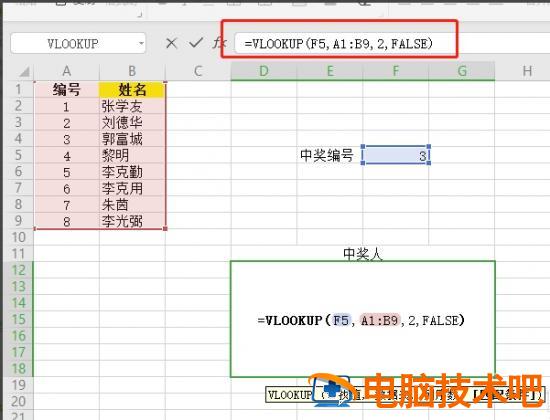Click number 7 next to 朱茵
This screenshot has width=550, height=420.
coord(67,205)
